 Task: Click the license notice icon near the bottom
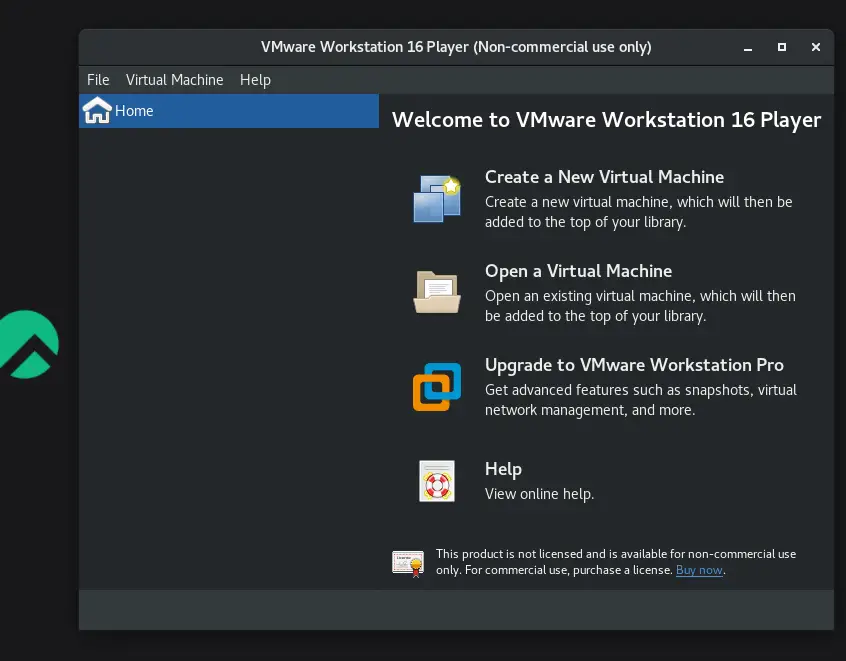pyautogui.click(x=407, y=562)
